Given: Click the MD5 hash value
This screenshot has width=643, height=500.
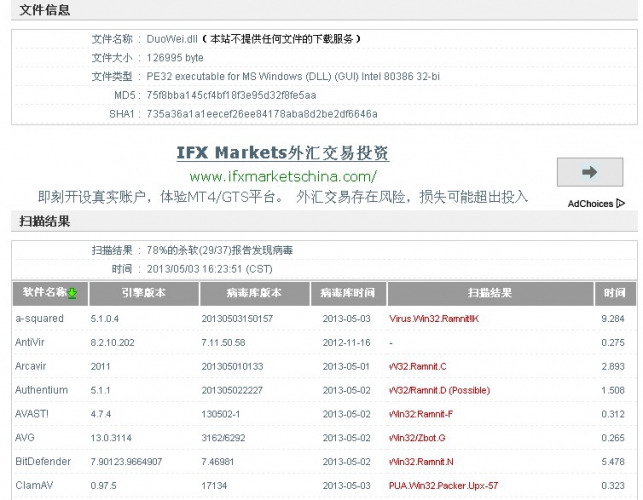Looking at the screenshot, I should click(x=217, y=95).
